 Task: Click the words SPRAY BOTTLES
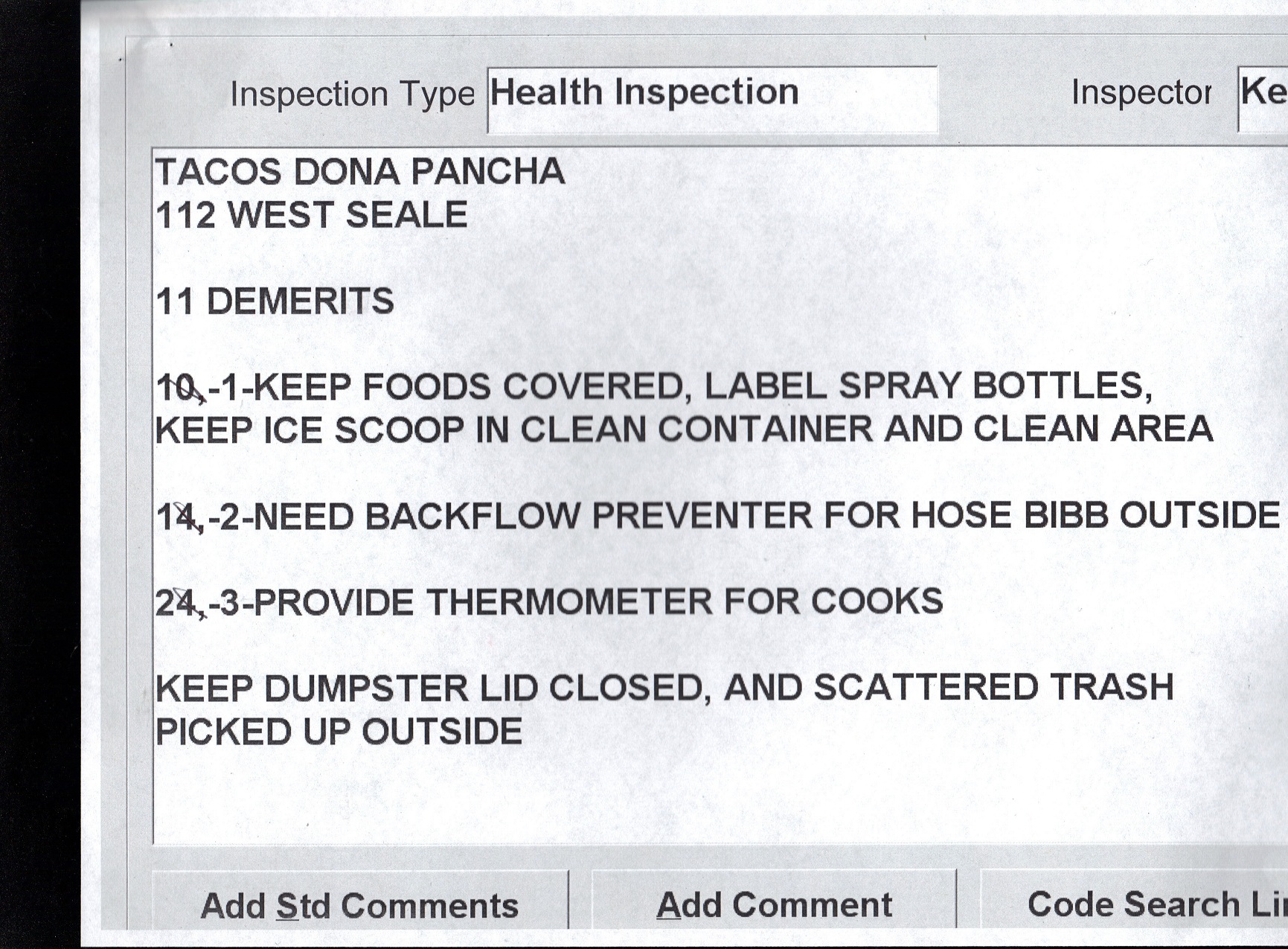[995, 386]
